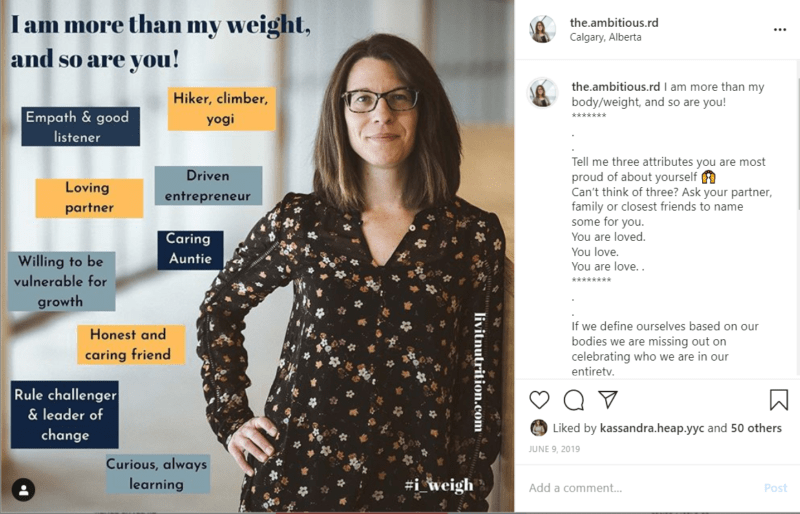This screenshot has height=514, width=800.
Task: Open the Calgary, Alberta location link
Action: [x=606, y=37]
